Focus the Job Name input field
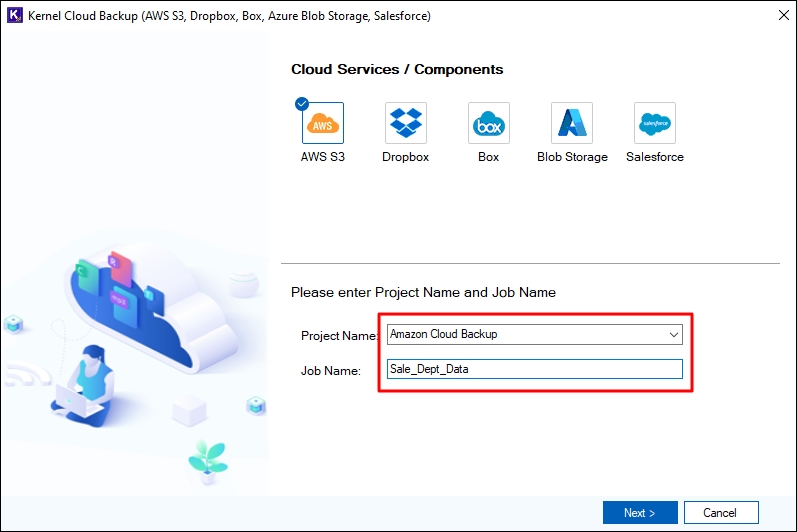This screenshot has height=532, width=797. (535, 369)
